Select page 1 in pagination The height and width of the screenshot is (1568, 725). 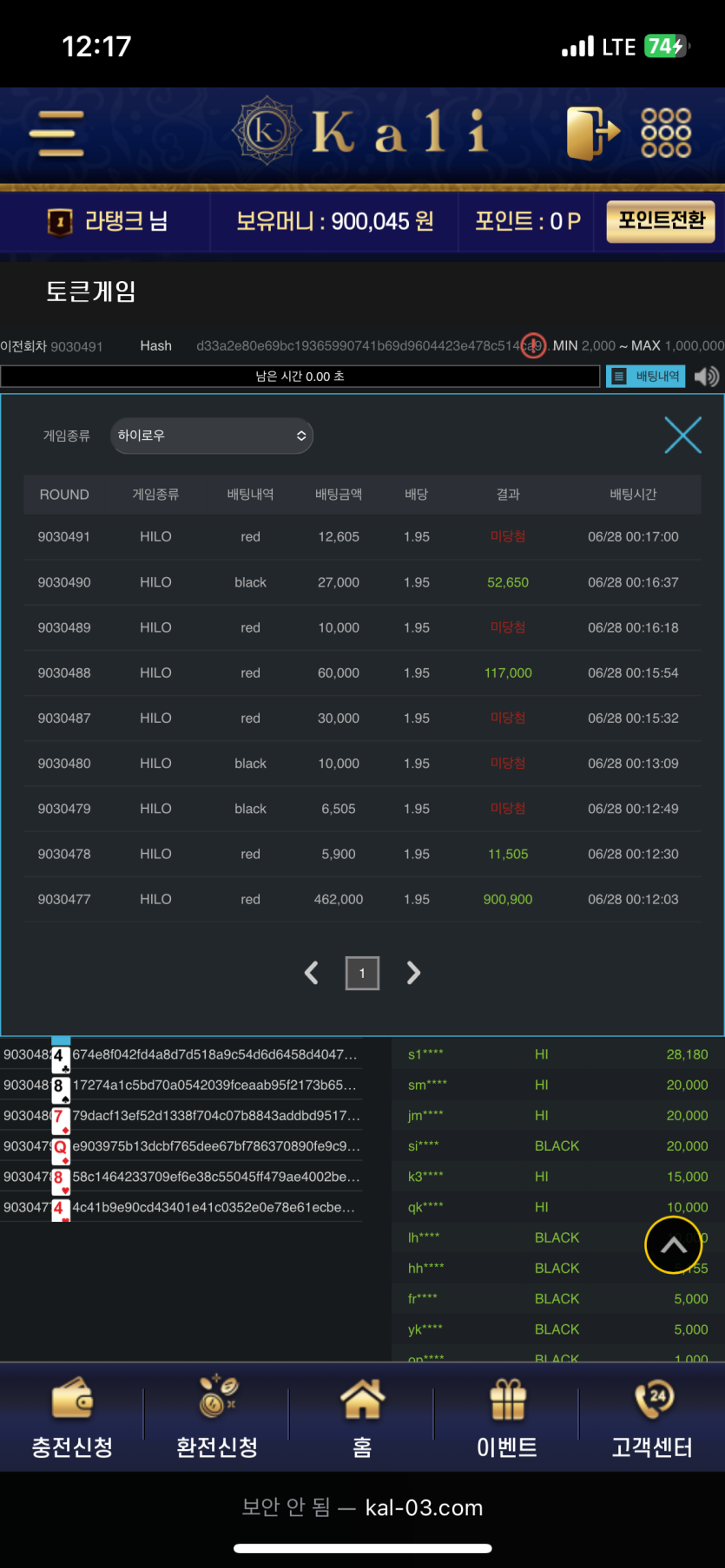362,973
